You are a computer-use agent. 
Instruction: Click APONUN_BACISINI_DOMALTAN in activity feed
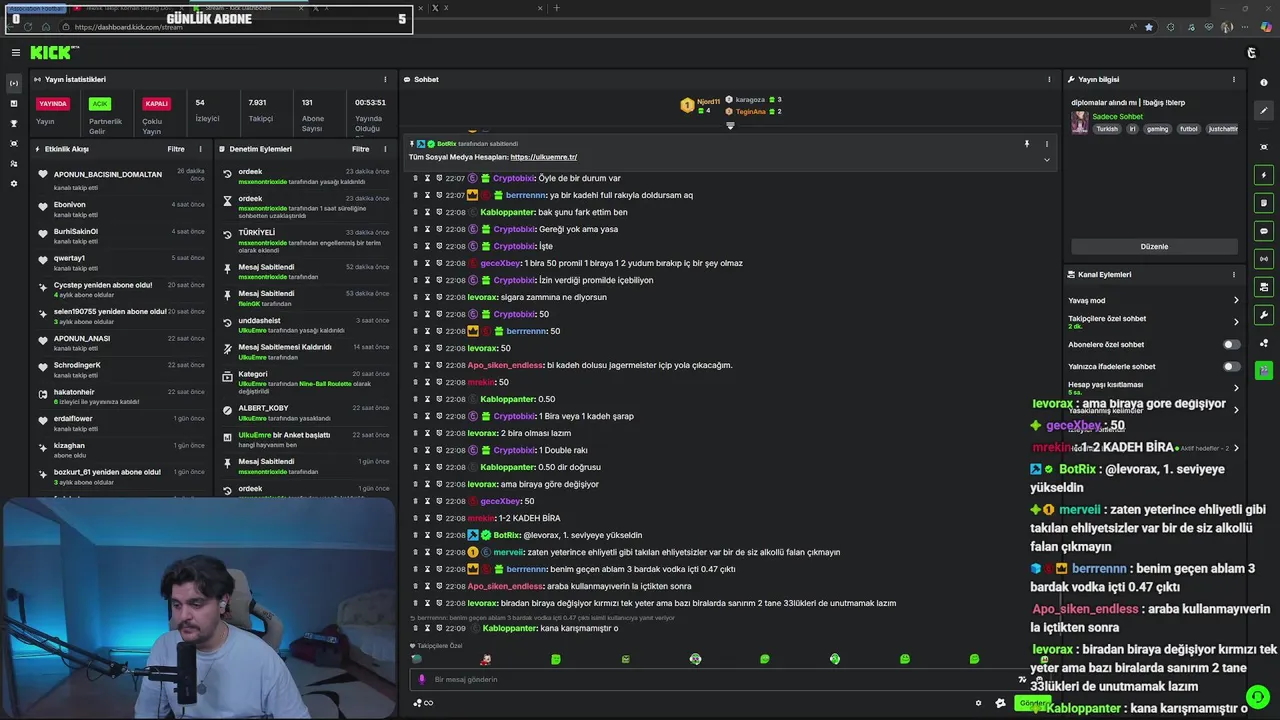point(108,174)
